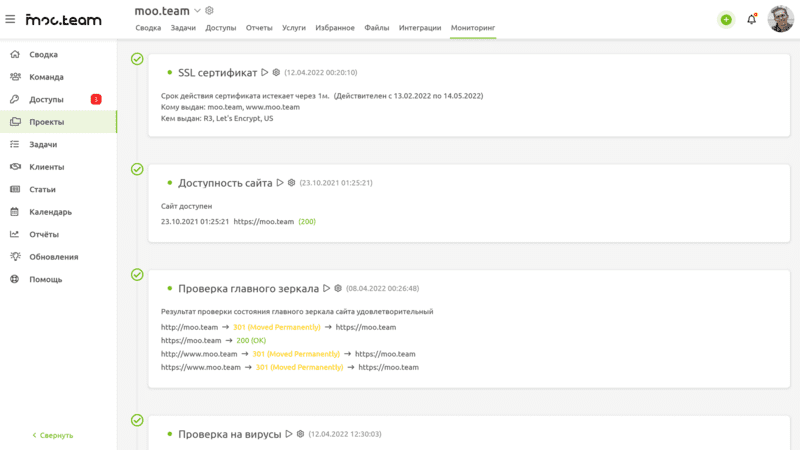The image size is (800, 450).
Task: Click the Клиенты handshake icon in sidebar
Action: coord(15,167)
